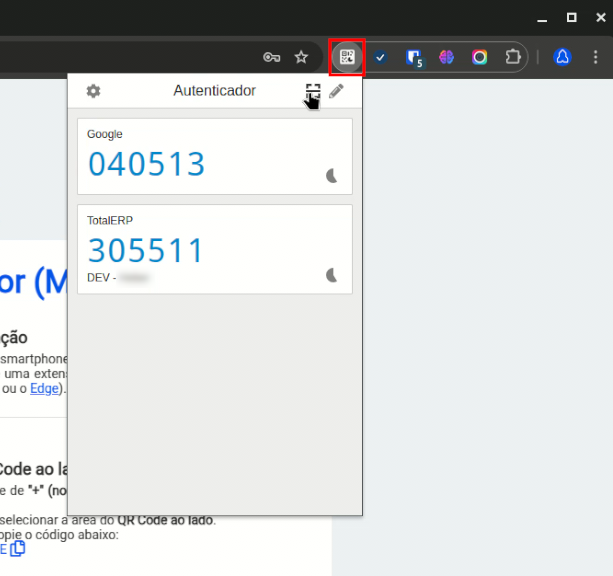Open the Authenticator extension icon in toolbar
The width and height of the screenshot is (613, 576).
point(347,57)
